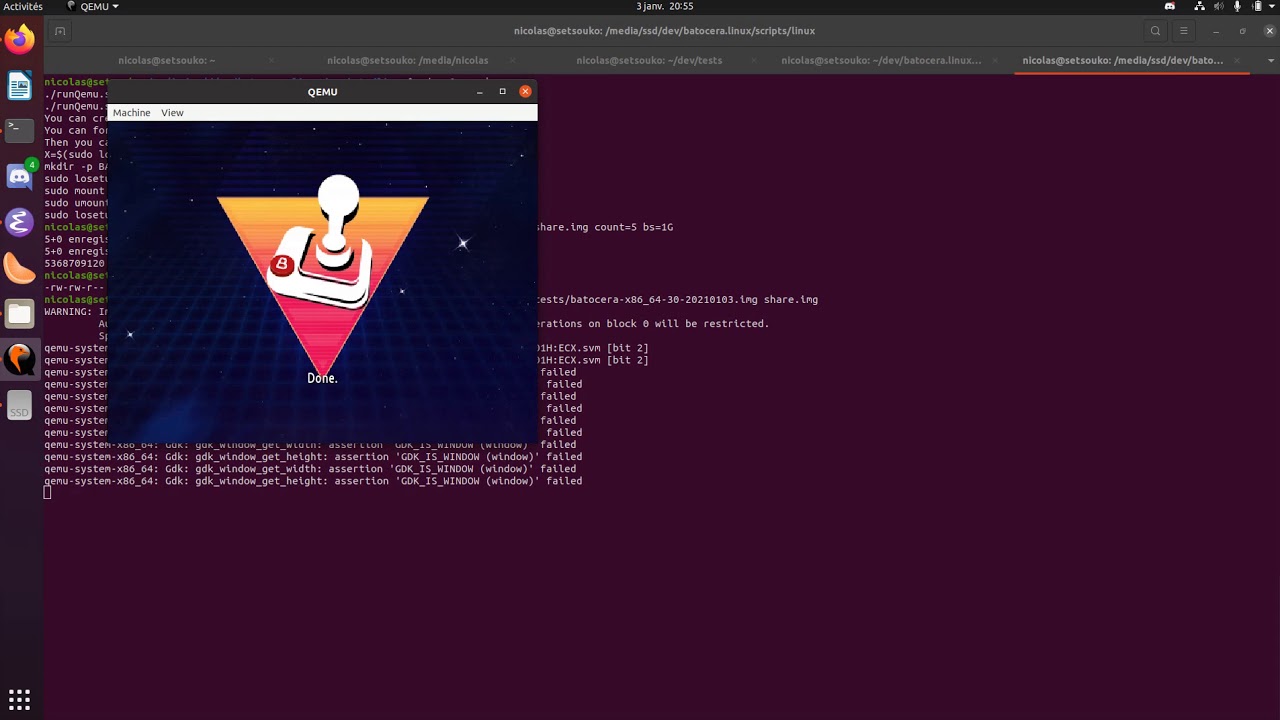Open Emacs from the dock
This screenshot has width=1280, height=720.
click(x=20, y=222)
